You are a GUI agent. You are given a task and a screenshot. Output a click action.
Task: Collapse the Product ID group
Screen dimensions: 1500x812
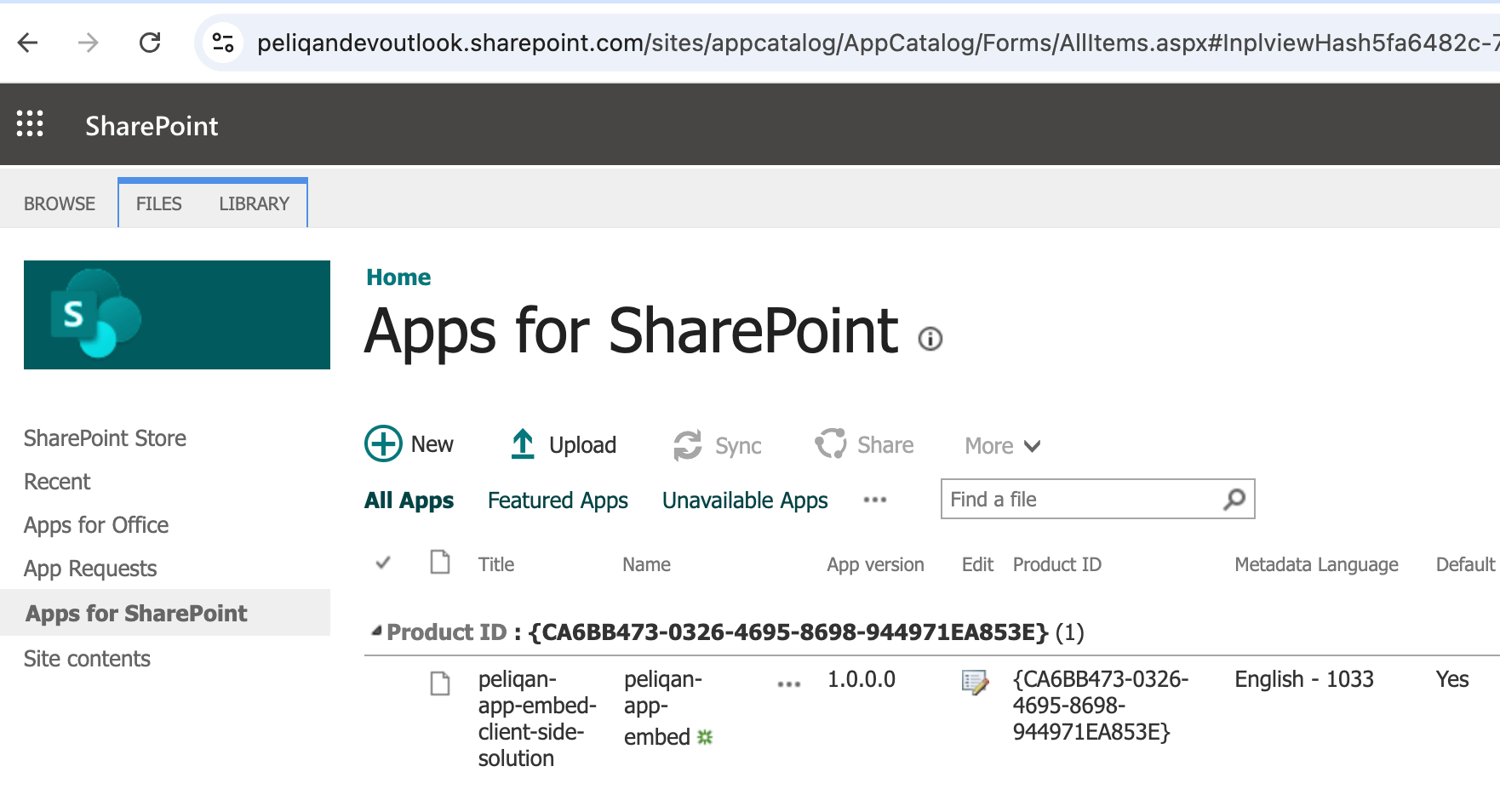(x=376, y=632)
